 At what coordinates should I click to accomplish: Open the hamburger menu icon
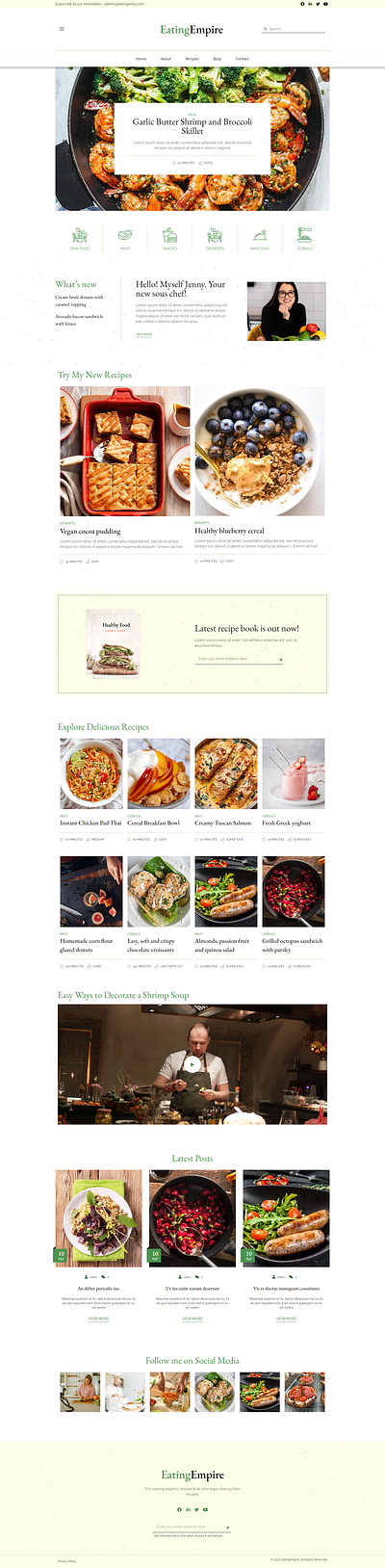(62, 29)
